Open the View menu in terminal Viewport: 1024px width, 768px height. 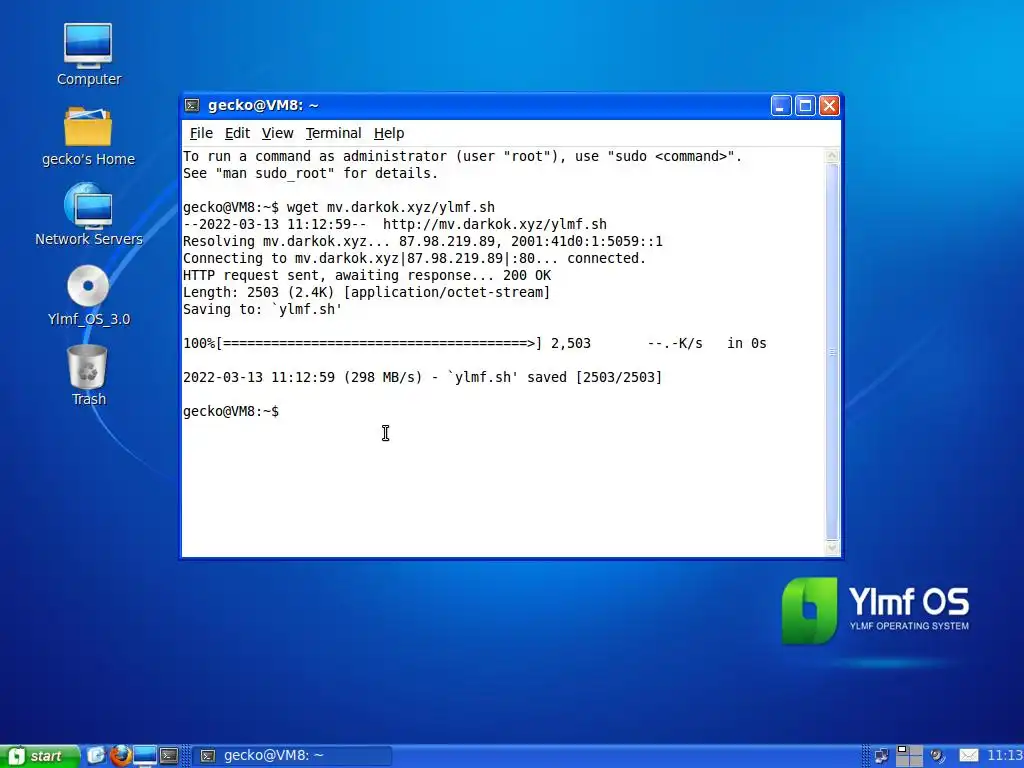pyautogui.click(x=278, y=133)
